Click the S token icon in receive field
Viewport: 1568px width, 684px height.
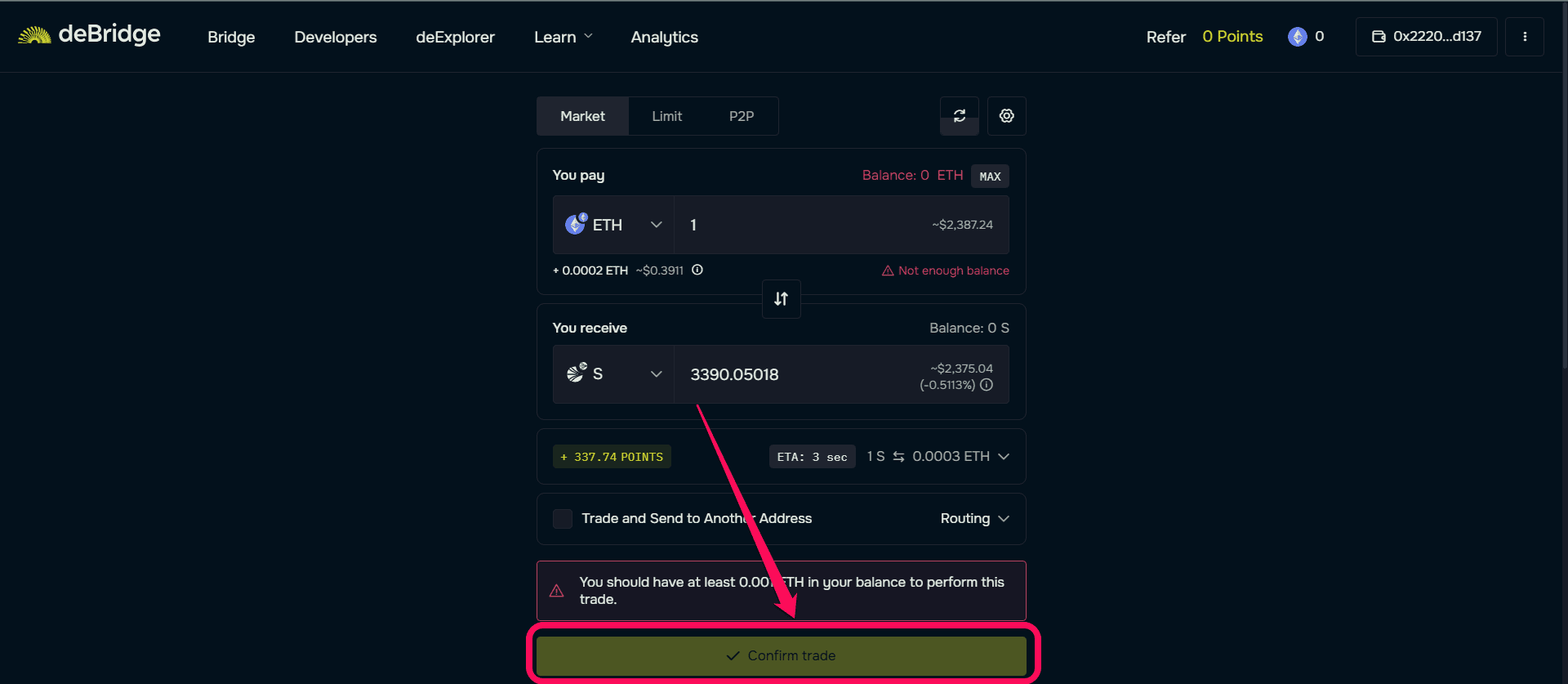point(577,373)
